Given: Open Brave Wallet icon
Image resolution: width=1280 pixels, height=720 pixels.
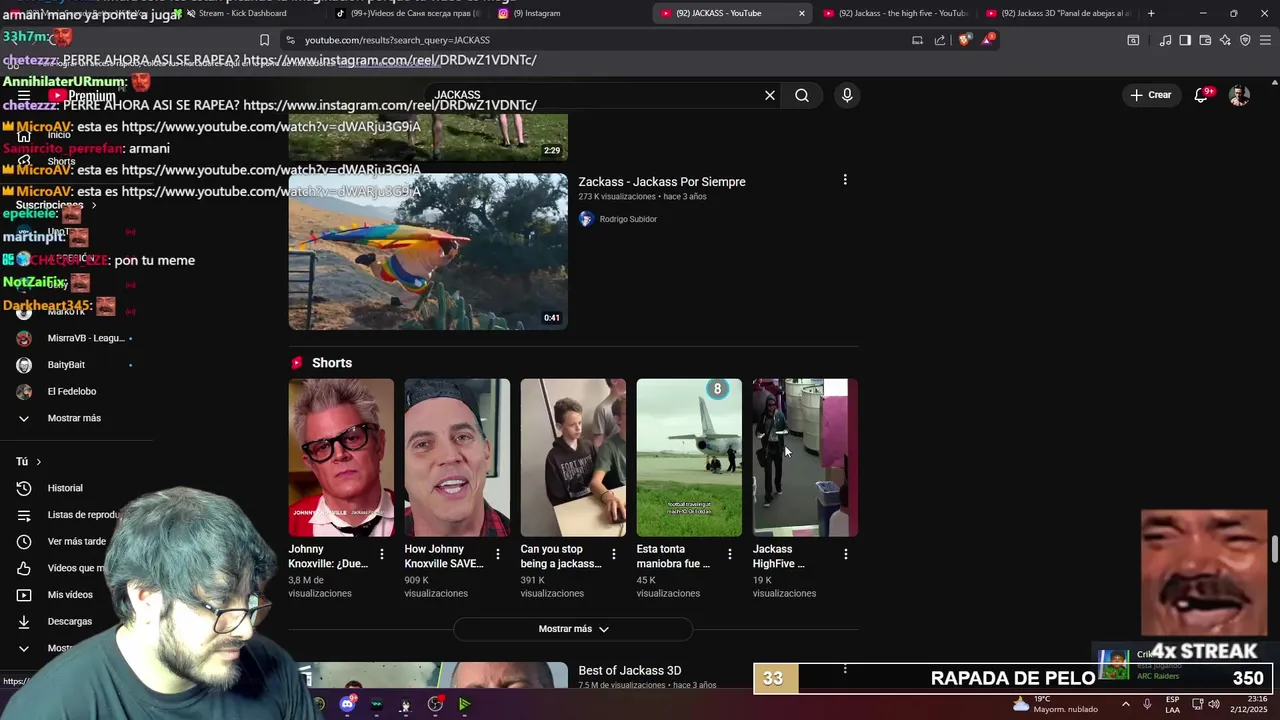Looking at the screenshot, I should 1205,40.
